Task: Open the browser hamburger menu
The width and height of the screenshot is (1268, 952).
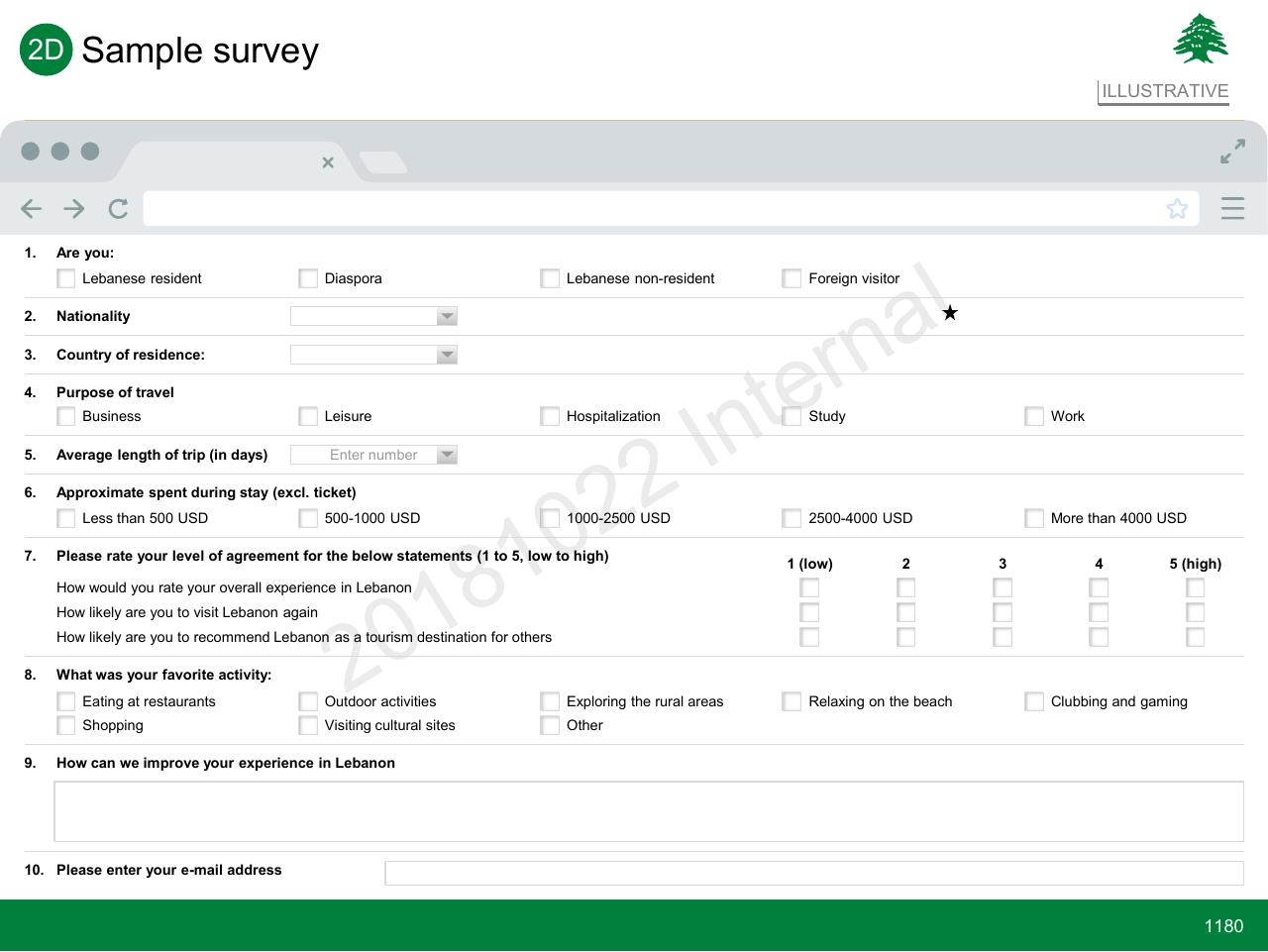Action: pos(1232,208)
